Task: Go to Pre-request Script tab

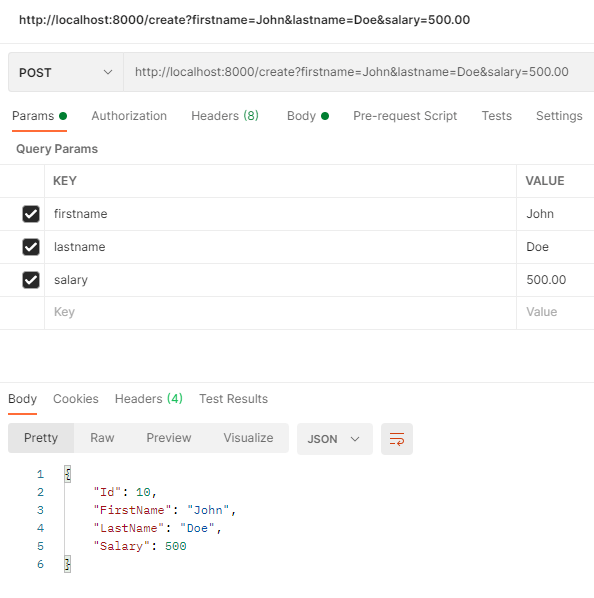Action: [405, 116]
